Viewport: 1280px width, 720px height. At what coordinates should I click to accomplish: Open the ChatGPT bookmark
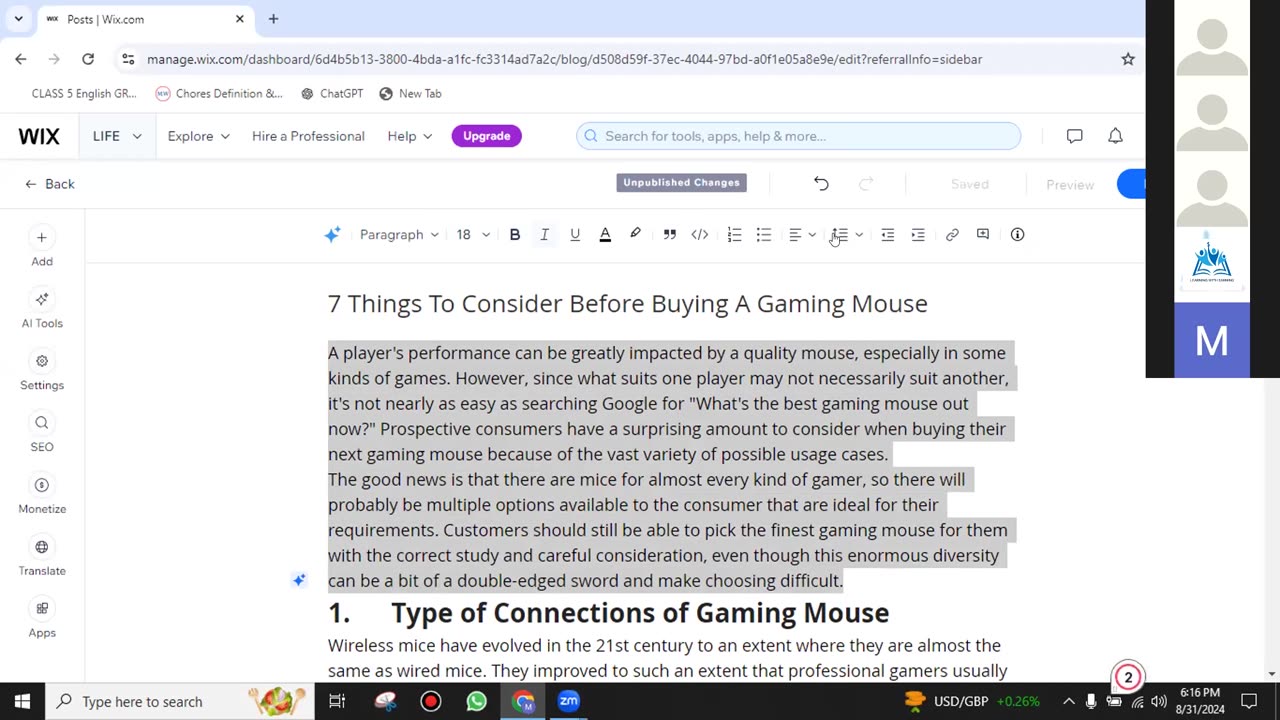[331, 93]
